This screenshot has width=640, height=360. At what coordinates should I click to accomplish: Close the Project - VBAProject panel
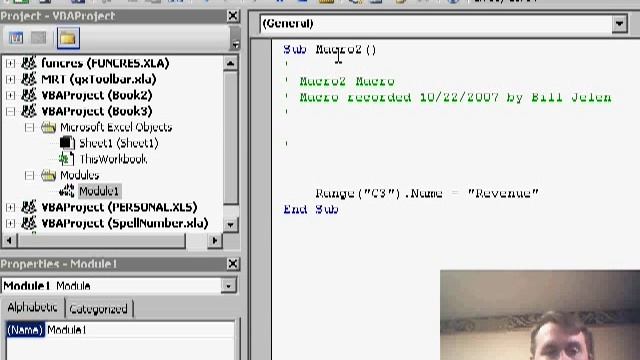pyautogui.click(x=233, y=16)
